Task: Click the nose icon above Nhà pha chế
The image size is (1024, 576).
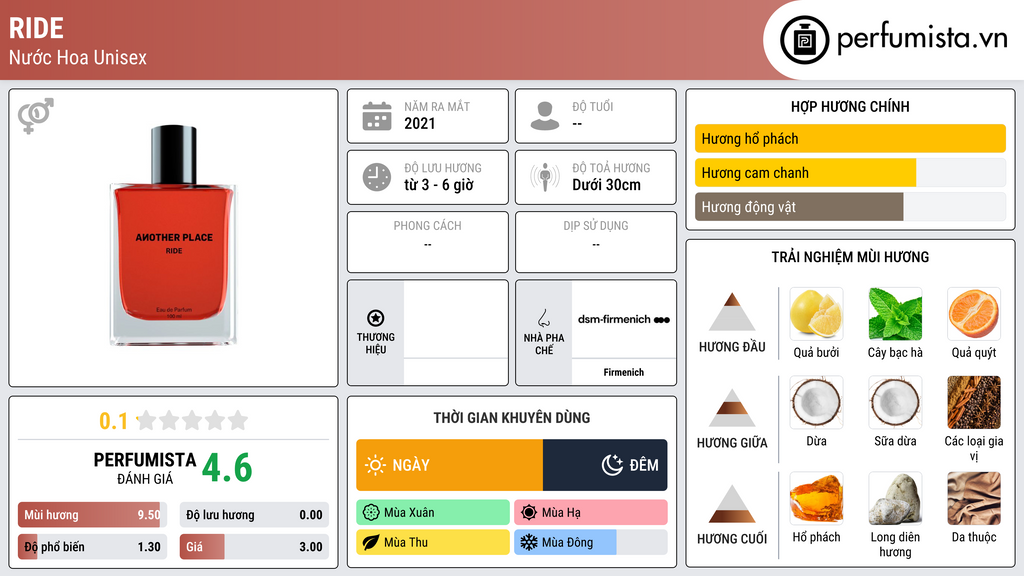Action: pos(543,318)
